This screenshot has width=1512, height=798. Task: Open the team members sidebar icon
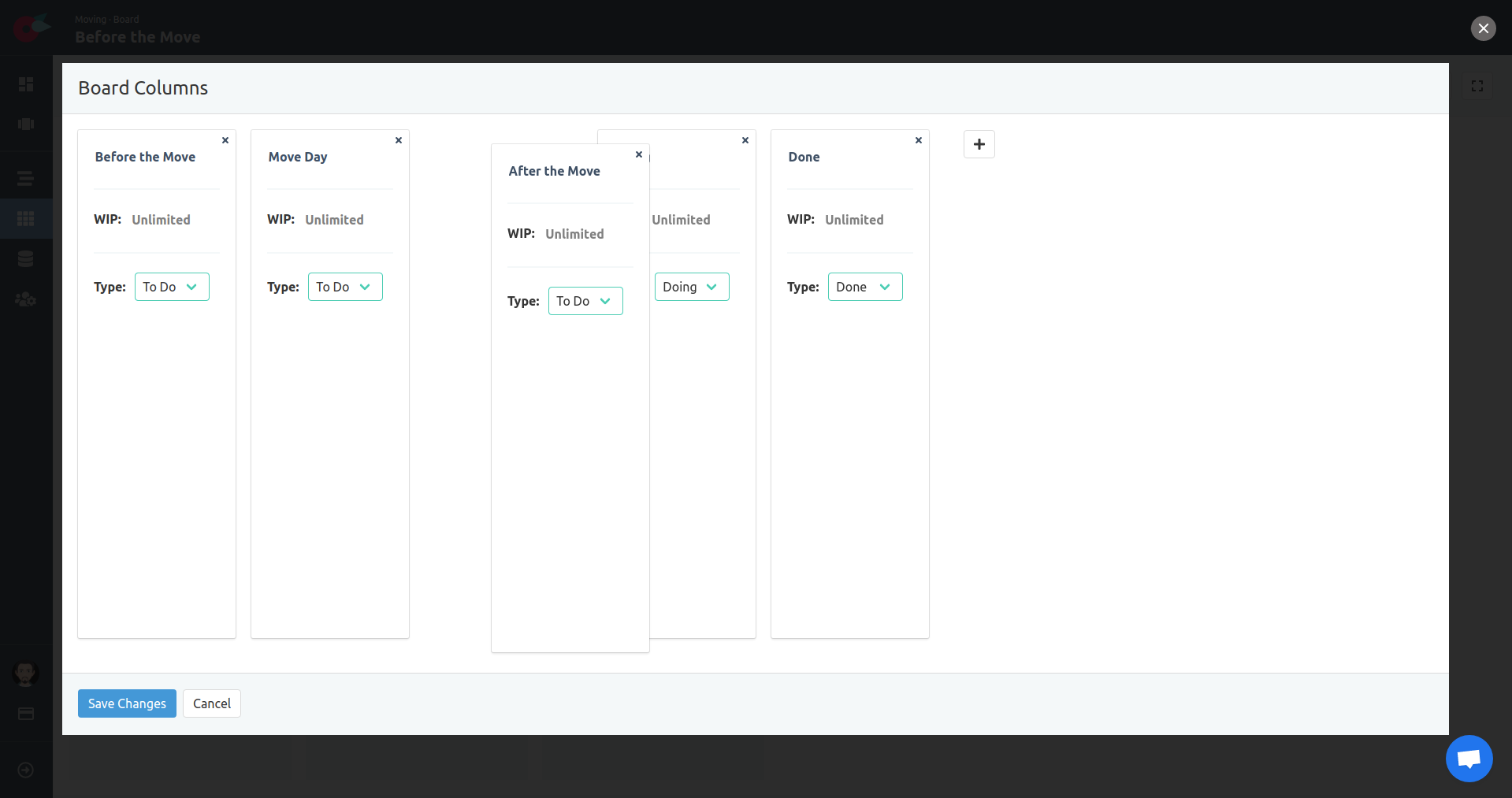pyautogui.click(x=26, y=299)
